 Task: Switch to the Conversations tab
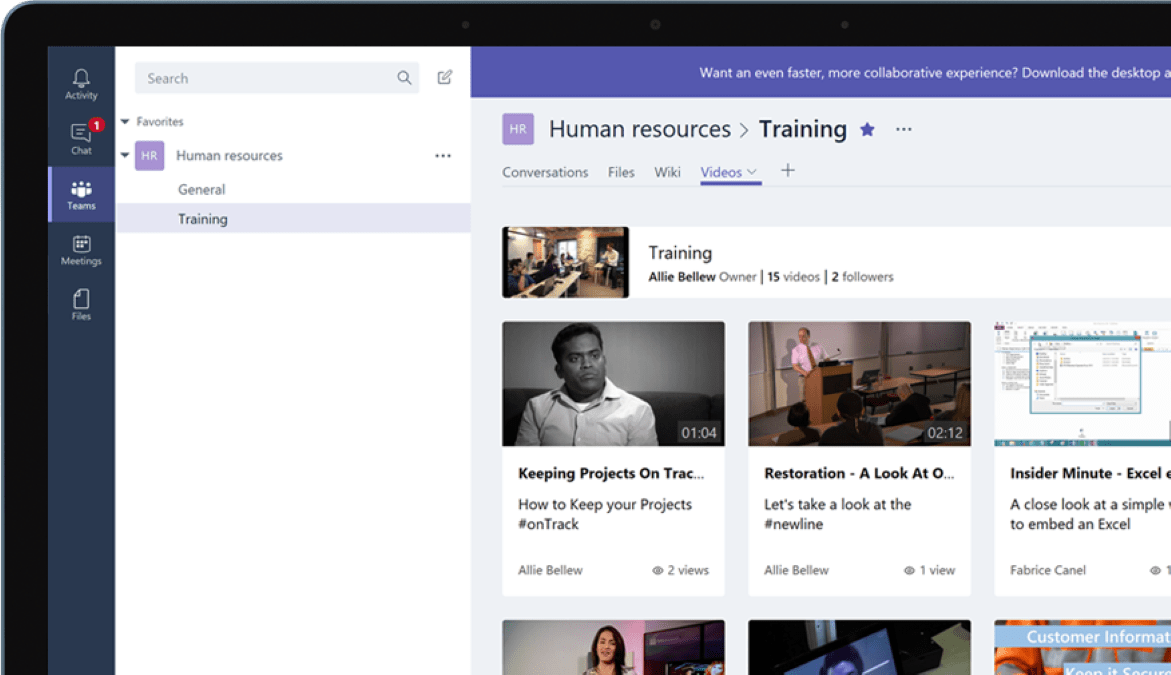[544, 172]
